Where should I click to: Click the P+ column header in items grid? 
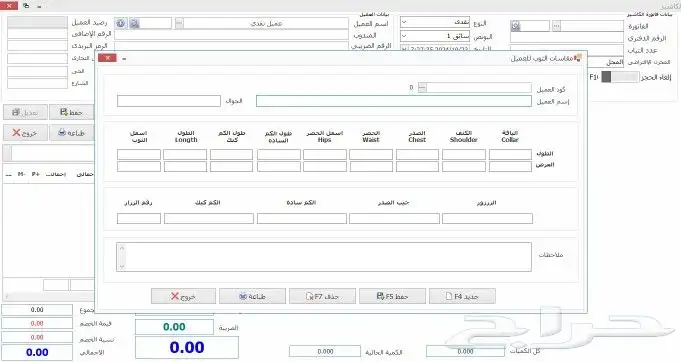36,174
